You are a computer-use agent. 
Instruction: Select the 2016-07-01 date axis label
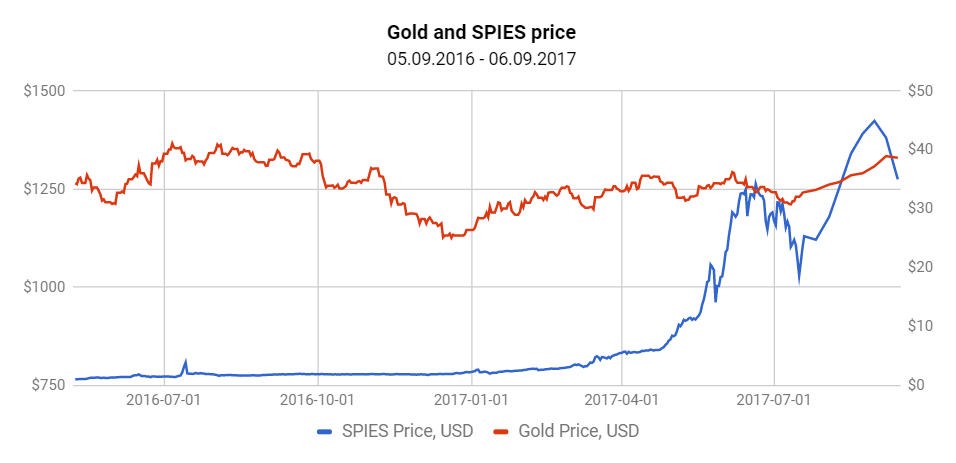[164, 401]
